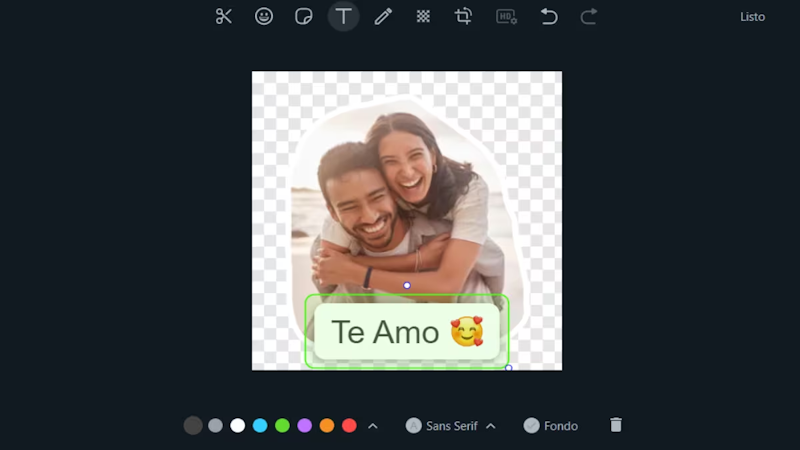Choose the white text color
This screenshot has height=450, width=800.
pyautogui.click(x=238, y=426)
